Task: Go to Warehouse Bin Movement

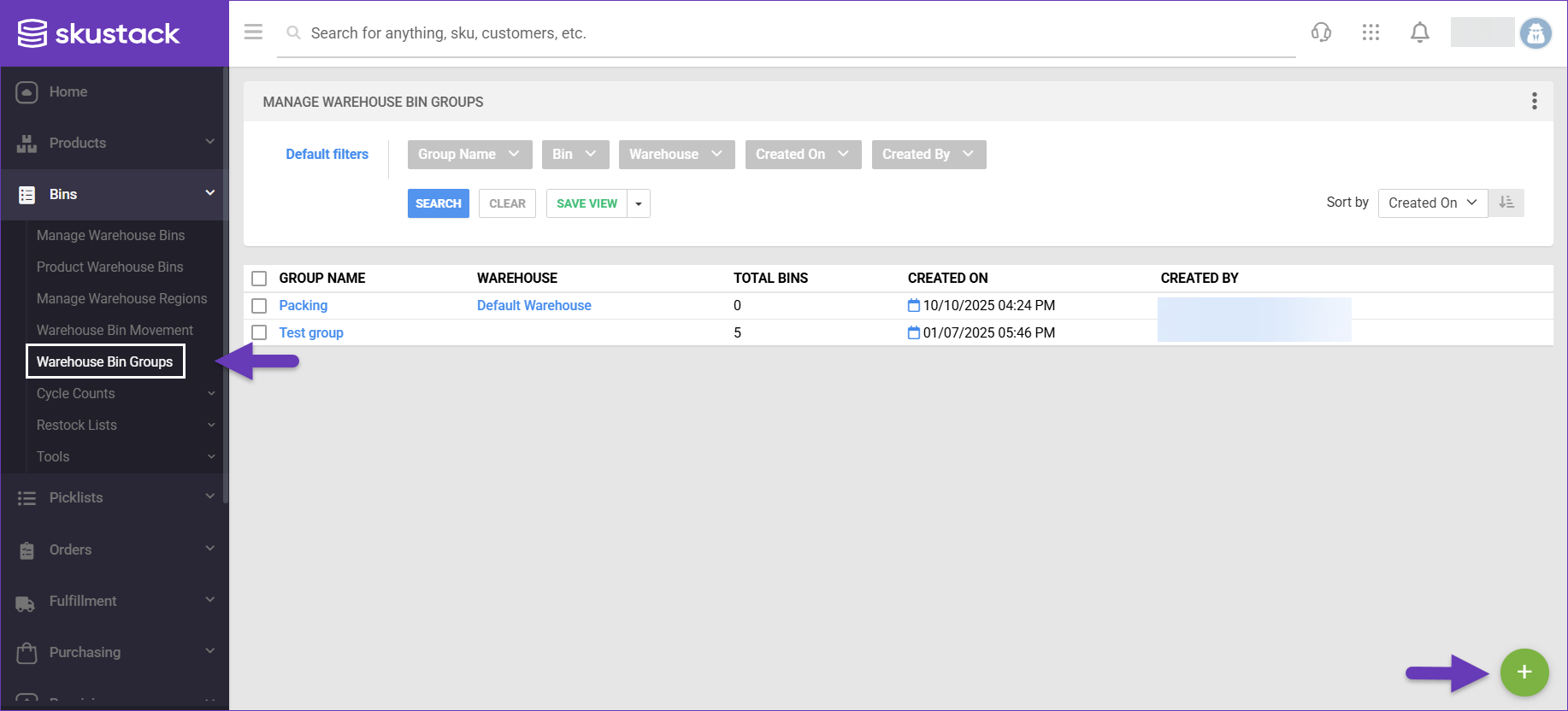Action: (x=115, y=330)
